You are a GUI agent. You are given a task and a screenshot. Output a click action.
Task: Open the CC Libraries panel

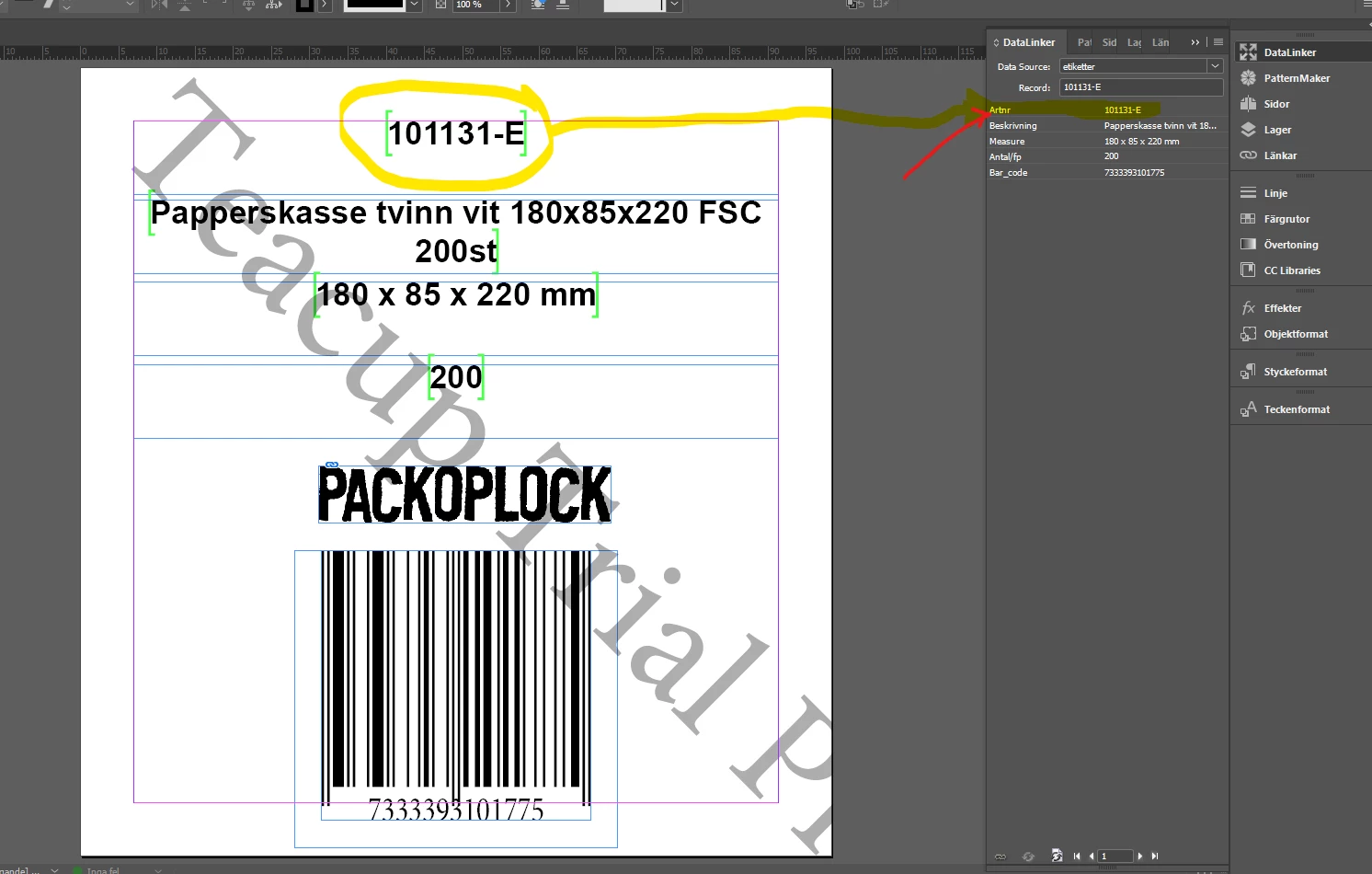coord(1291,270)
